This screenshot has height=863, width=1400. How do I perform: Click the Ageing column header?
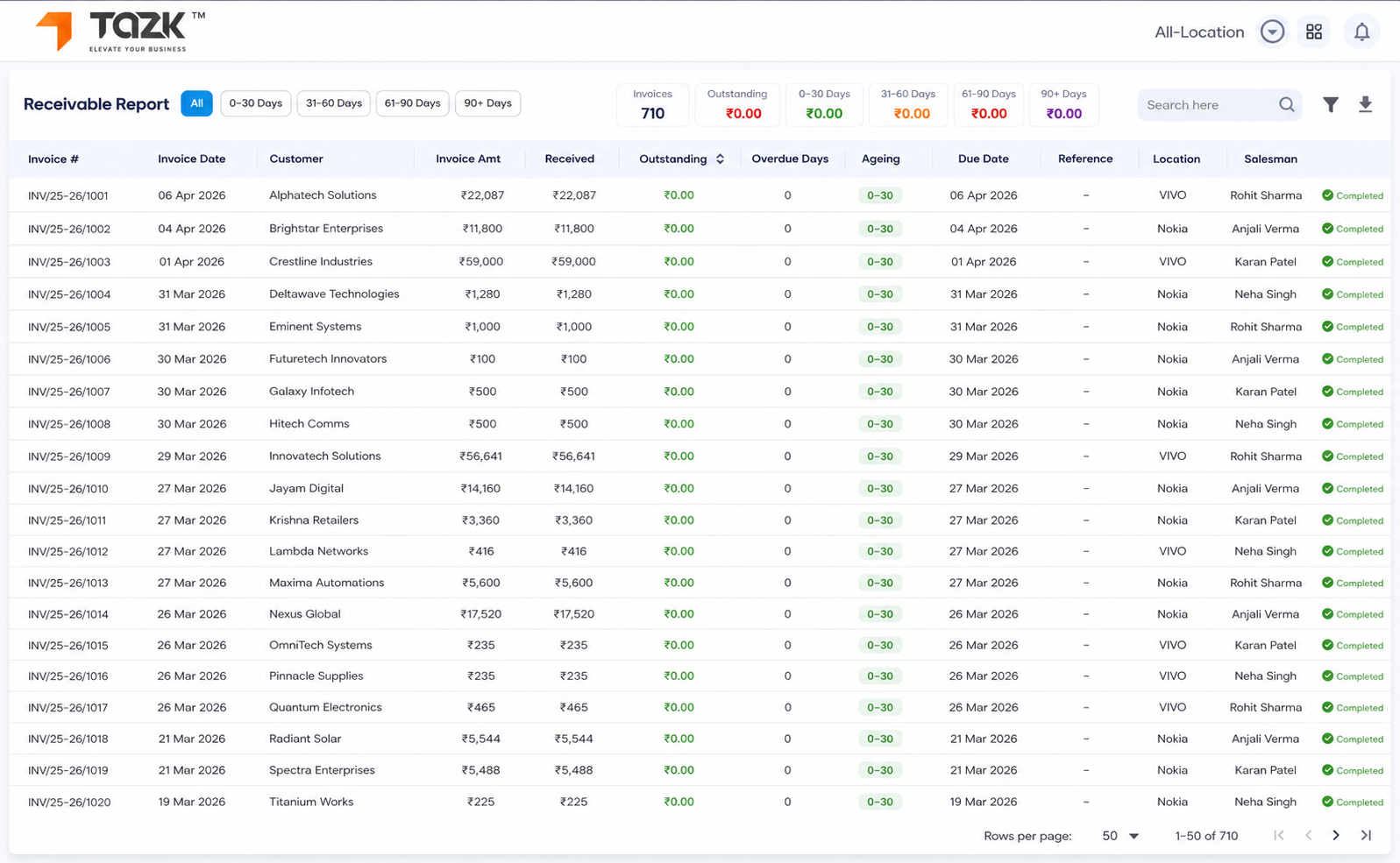coord(881,159)
